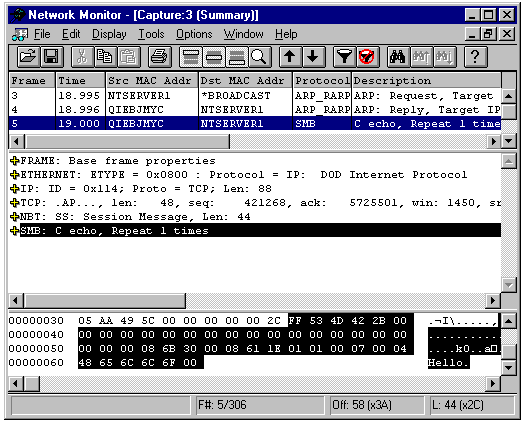This screenshot has height=424, width=525.
Task: Expand the SMB C echo node
Action: click(14, 231)
